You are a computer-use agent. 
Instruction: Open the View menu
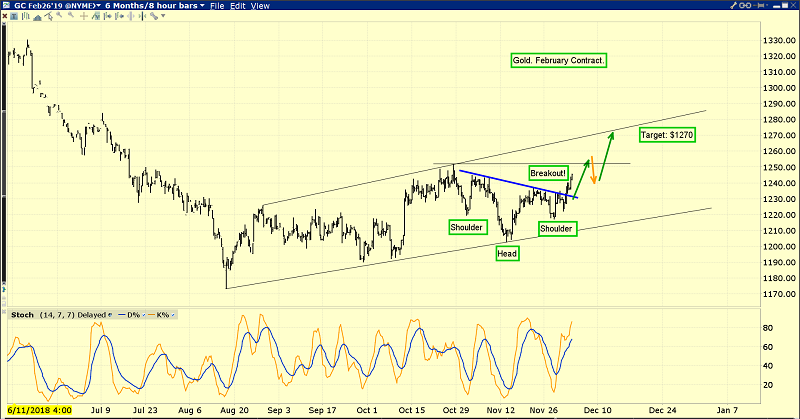point(260,6)
